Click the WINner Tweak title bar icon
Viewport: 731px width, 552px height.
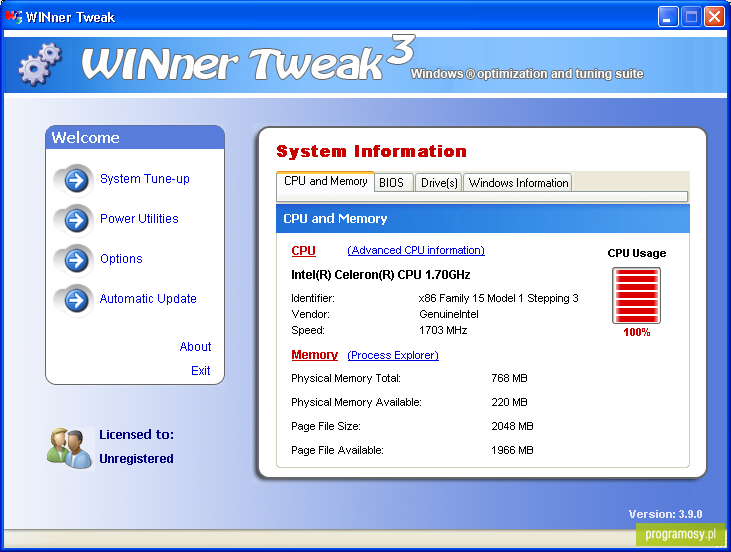coord(14,17)
